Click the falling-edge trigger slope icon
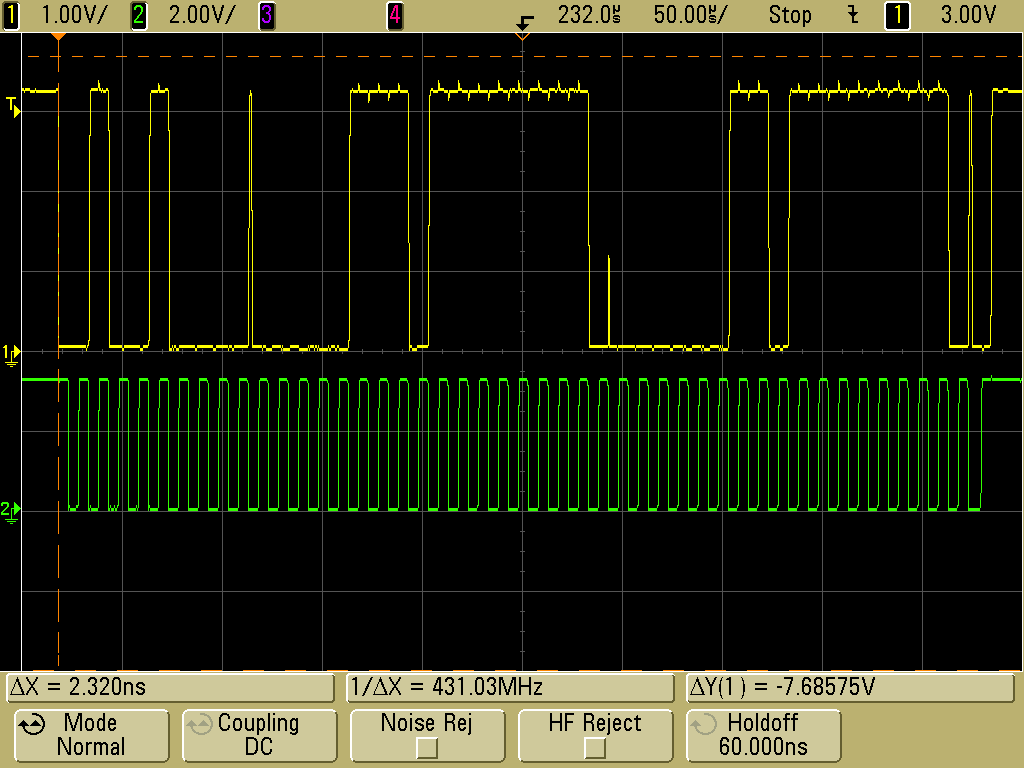This screenshot has height=768, width=1024. point(853,14)
